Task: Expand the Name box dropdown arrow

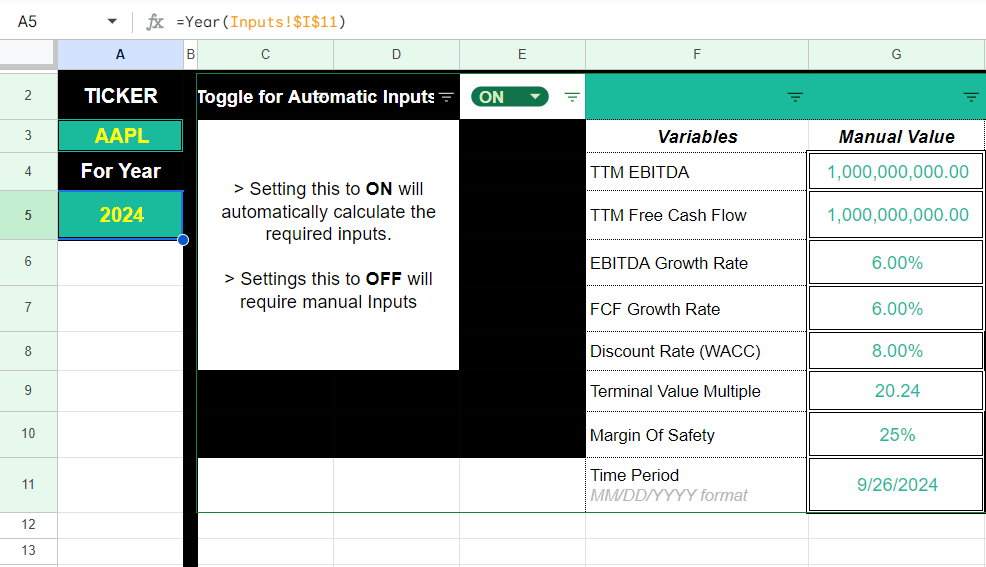Action: [x=112, y=21]
